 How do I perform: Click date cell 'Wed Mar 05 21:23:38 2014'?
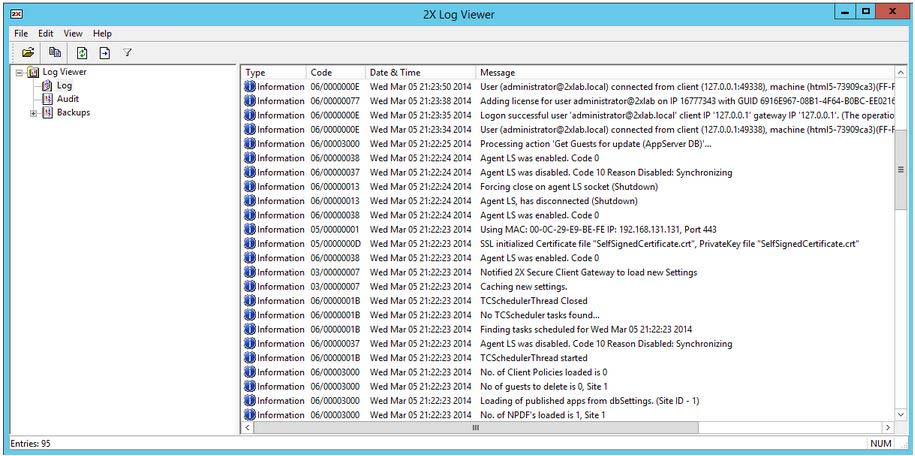pyautogui.click(x=420, y=101)
